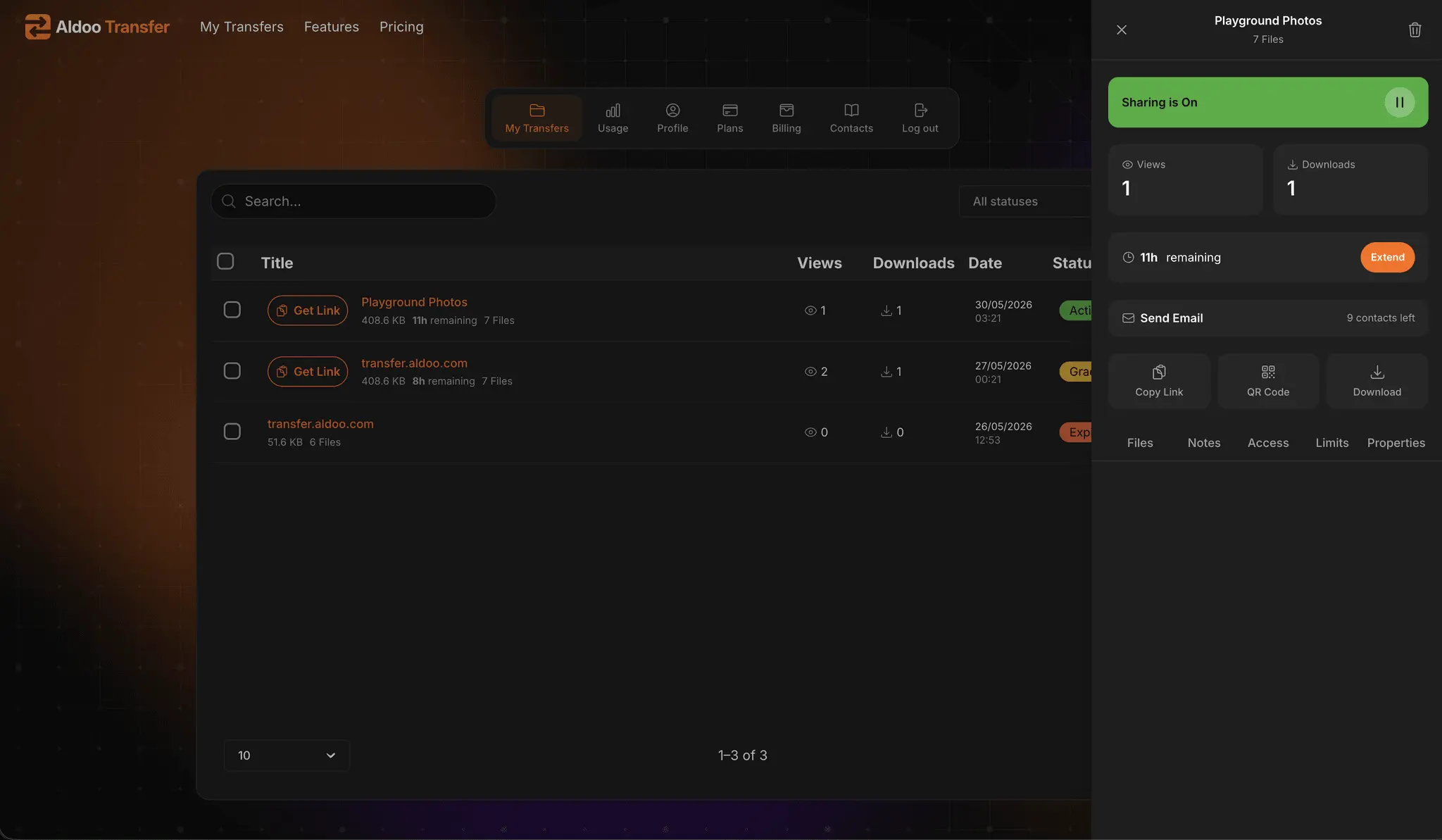Click the 1–3 of 3 pagination text
Screen dimensions: 1442x840
pos(742,756)
